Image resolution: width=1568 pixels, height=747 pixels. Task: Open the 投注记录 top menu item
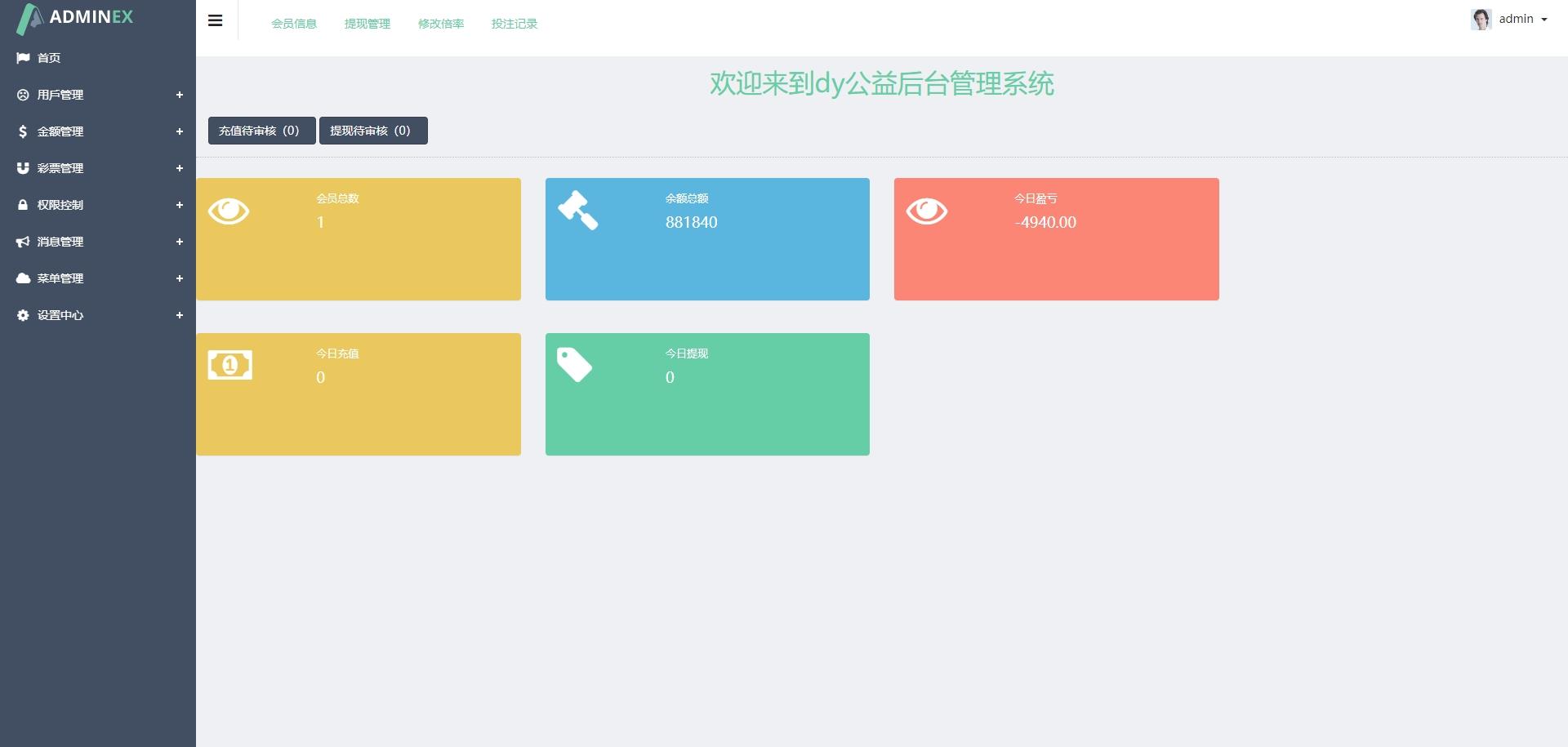pos(514,24)
